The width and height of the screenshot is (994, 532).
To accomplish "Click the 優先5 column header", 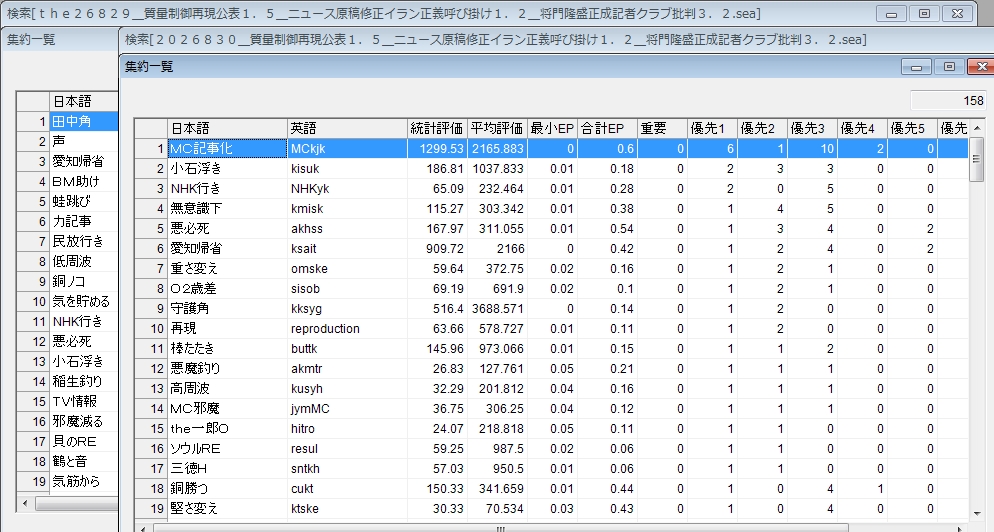I will point(913,128).
